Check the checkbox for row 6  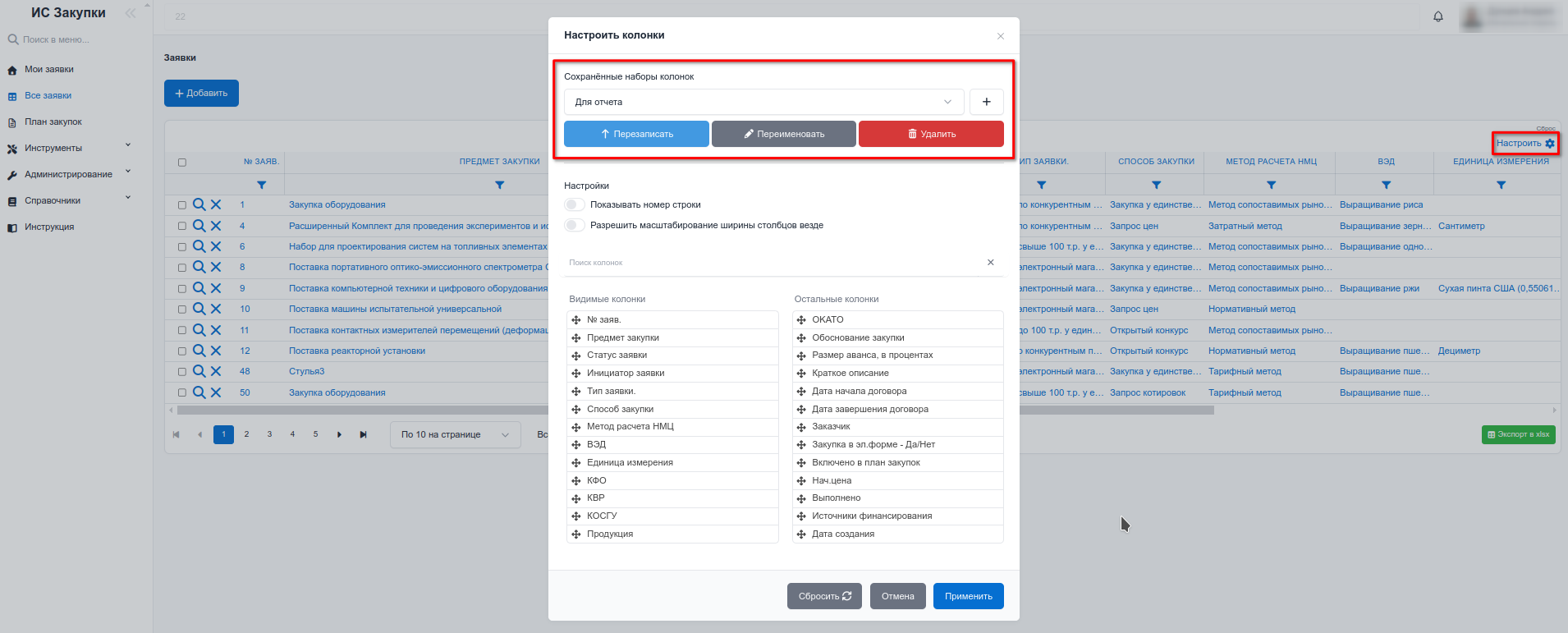182,247
